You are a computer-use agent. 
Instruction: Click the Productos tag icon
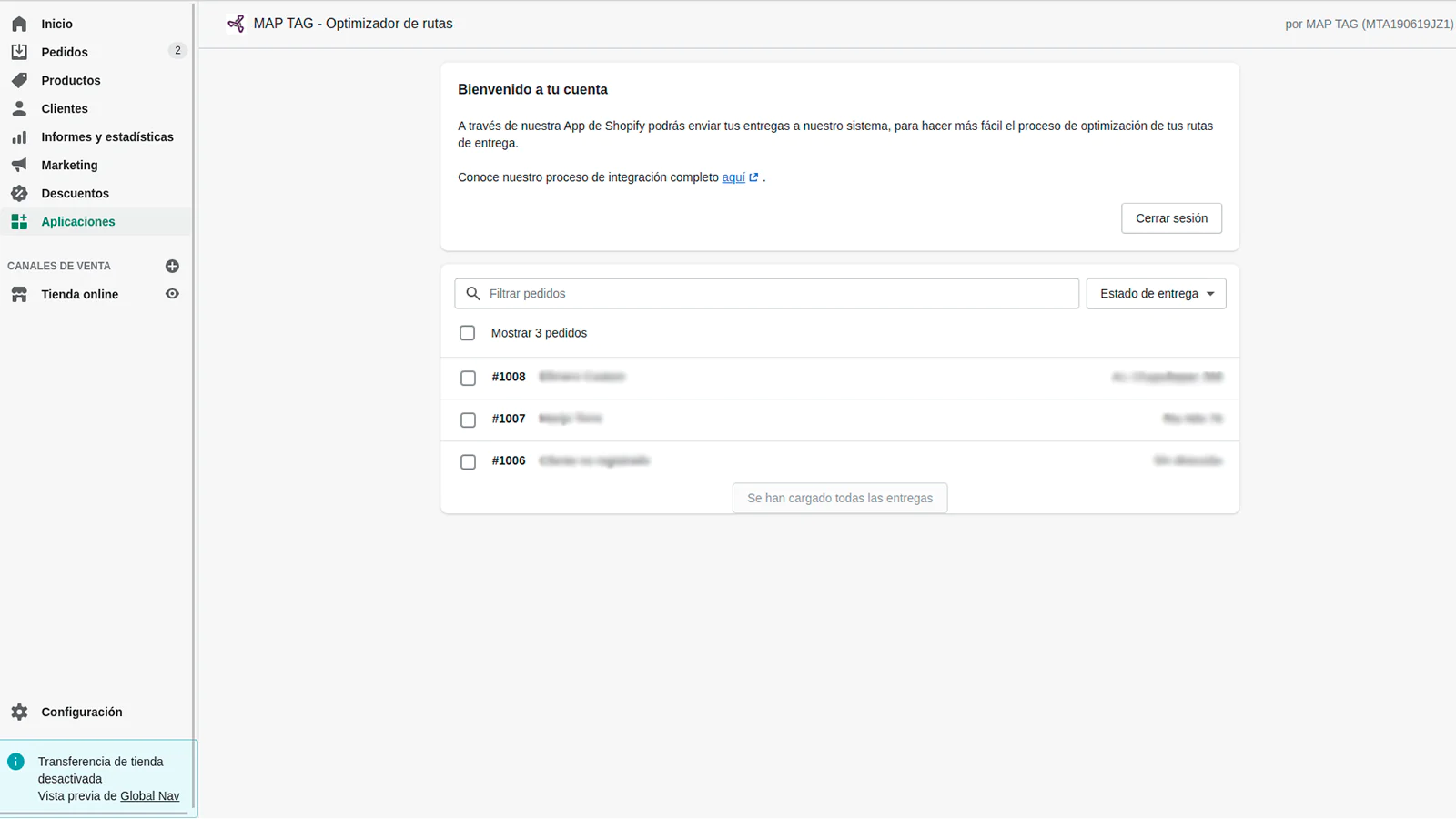click(x=19, y=80)
